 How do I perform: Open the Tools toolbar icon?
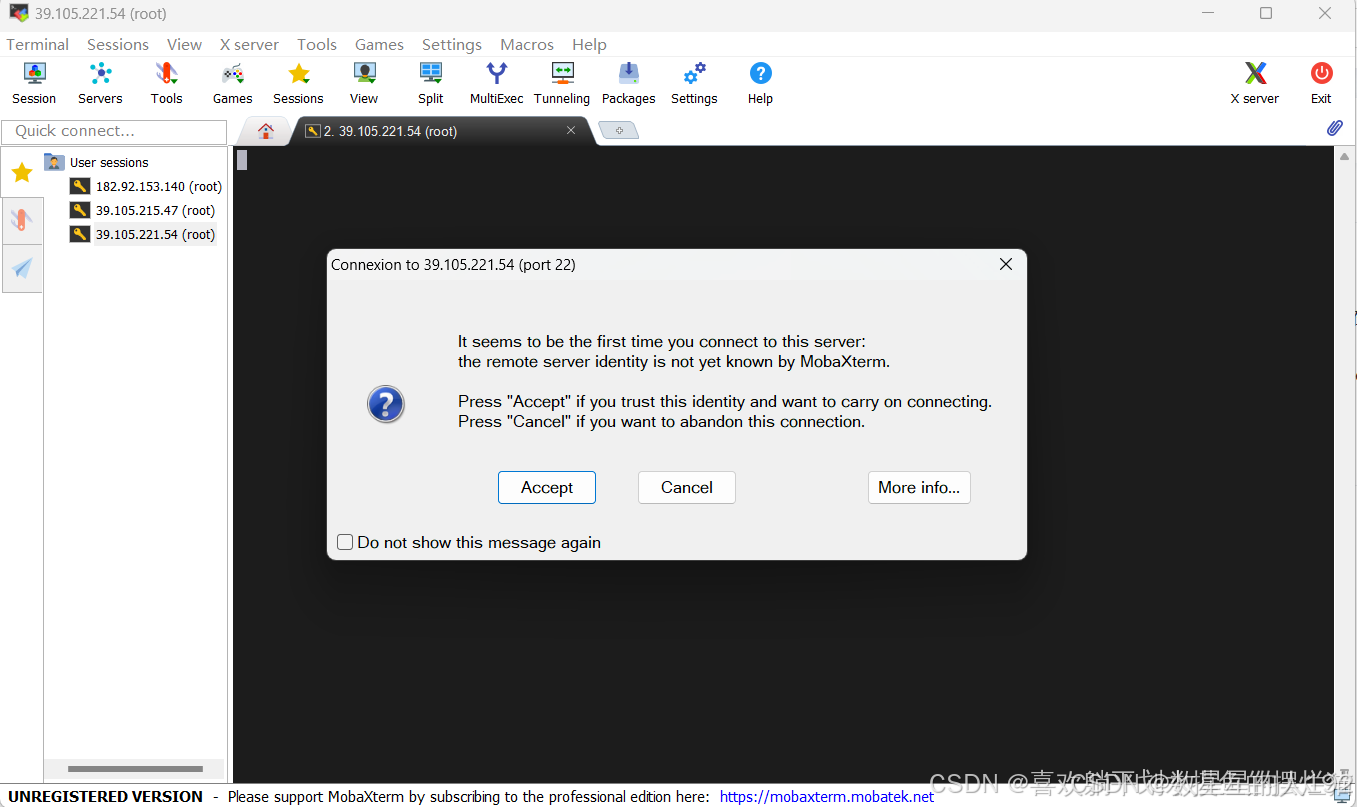coord(166,83)
